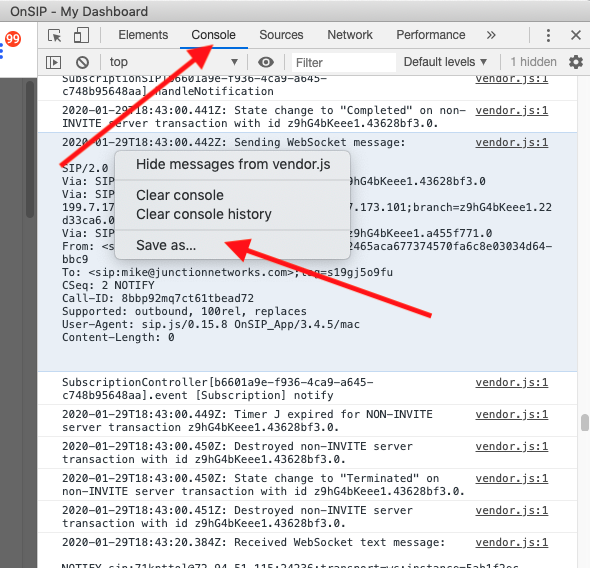
Task: Switch to the Console tab
Action: (x=213, y=35)
